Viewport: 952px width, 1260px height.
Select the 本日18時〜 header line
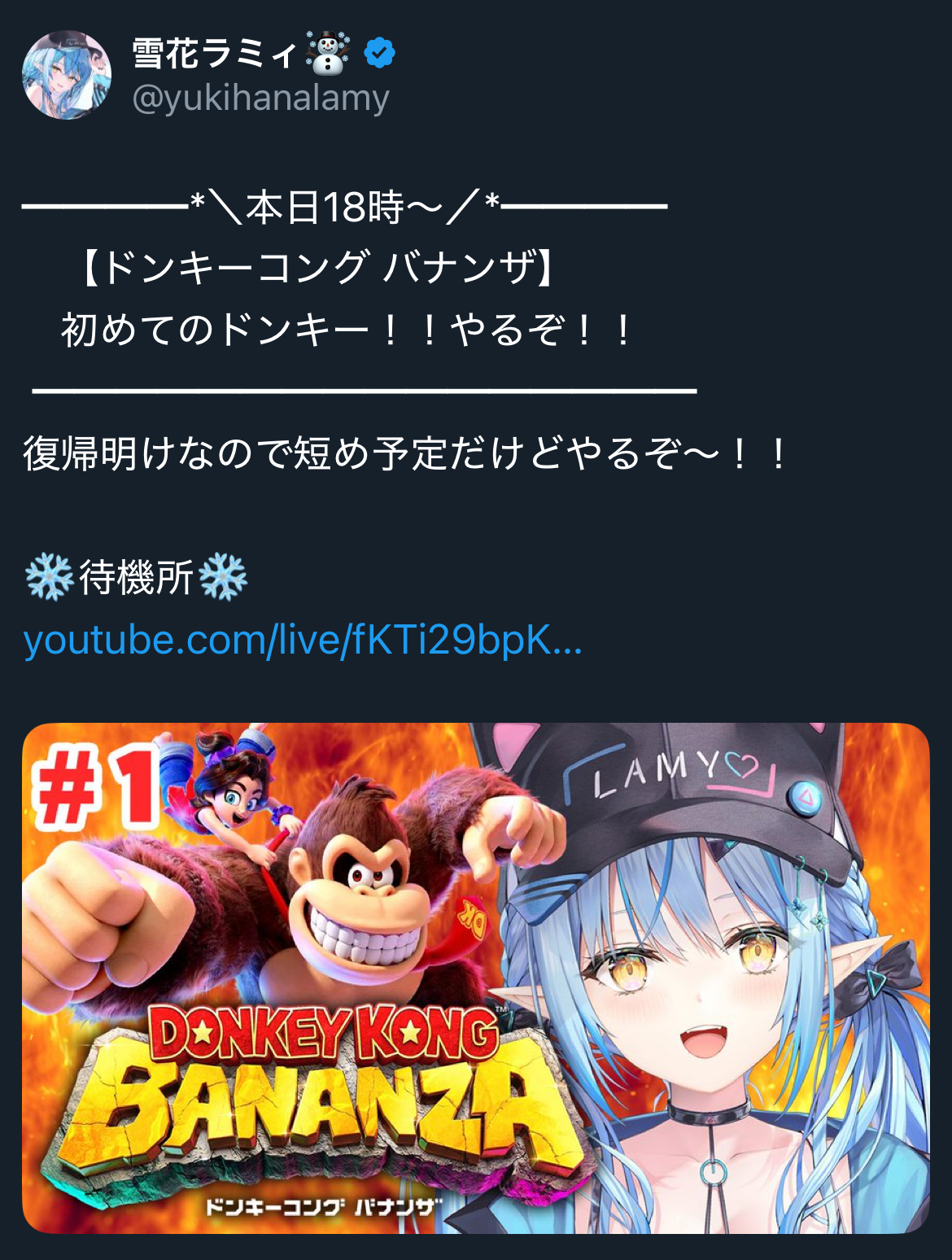344,207
